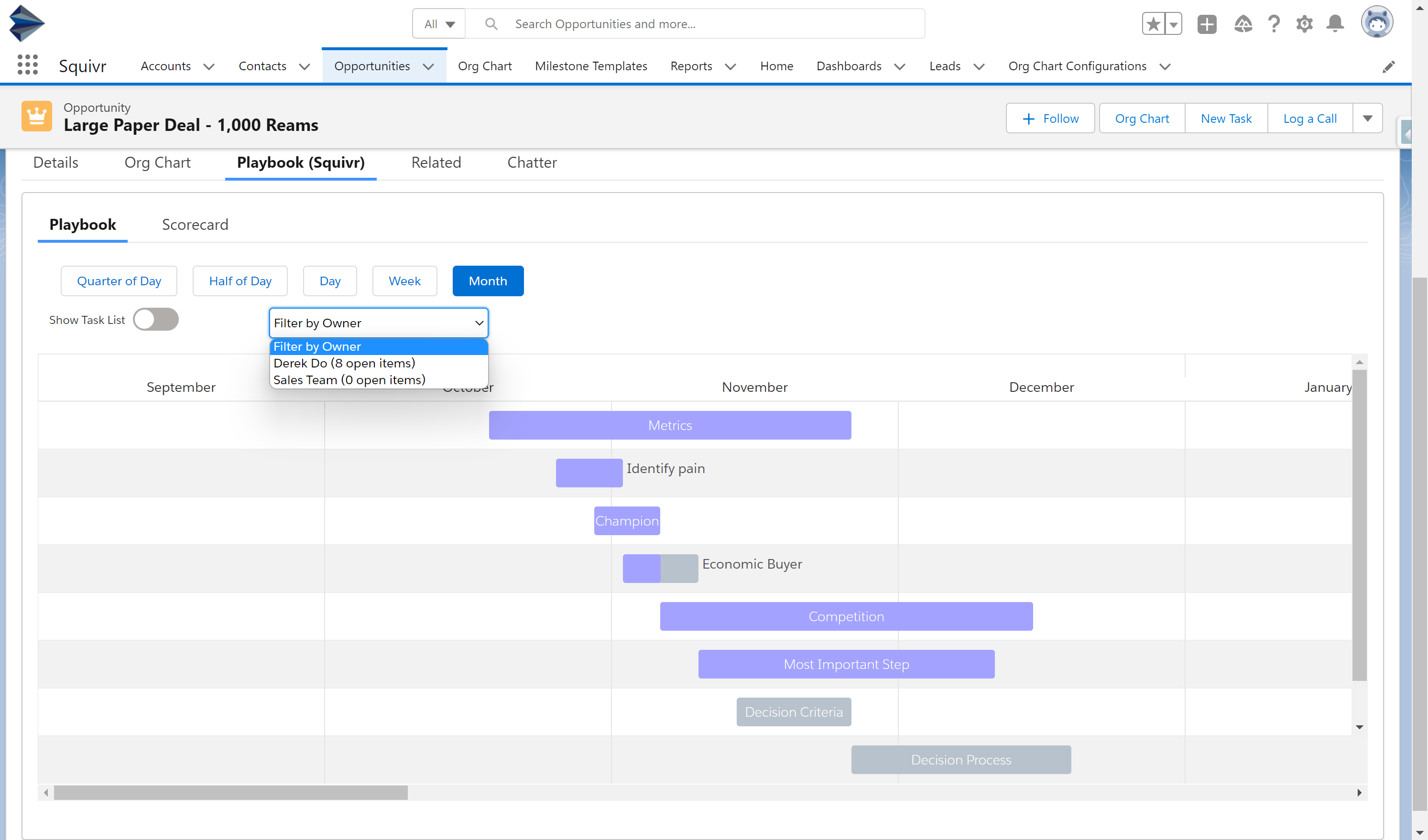Switch to the Related tab

[x=436, y=162]
